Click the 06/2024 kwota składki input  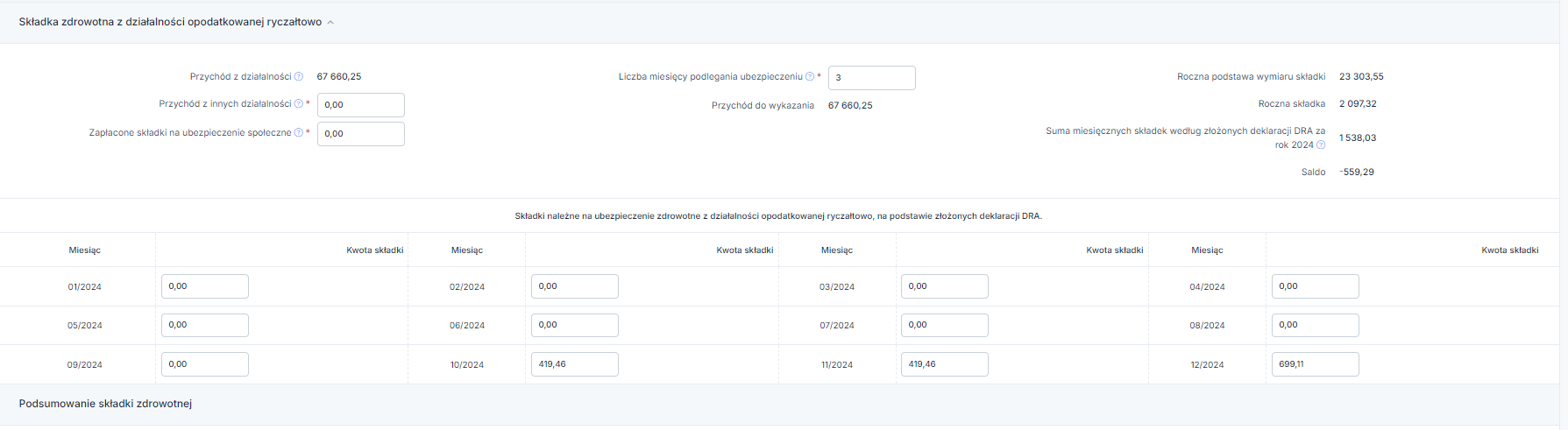point(575,325)
